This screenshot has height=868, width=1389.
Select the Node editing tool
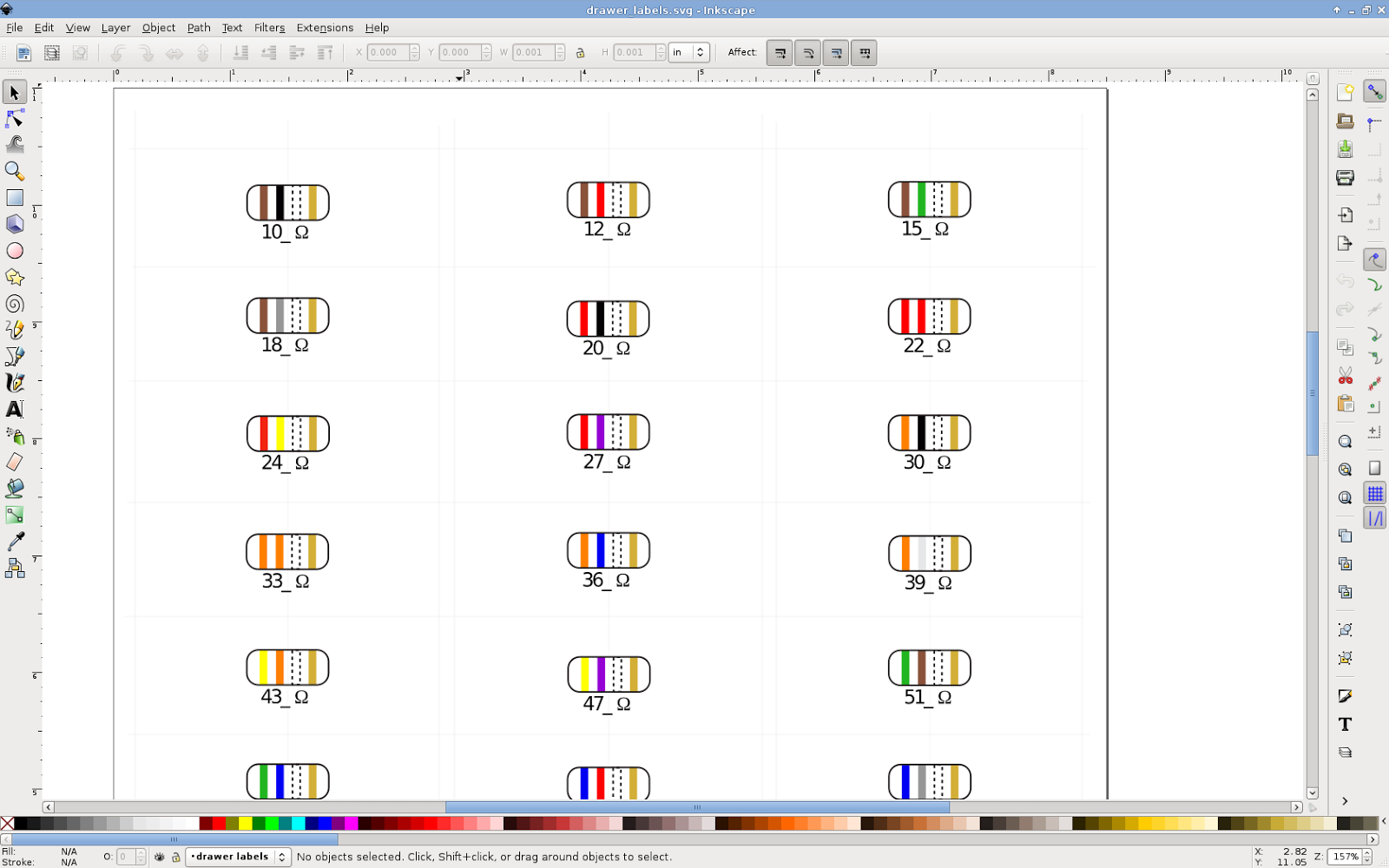[15, 118]
